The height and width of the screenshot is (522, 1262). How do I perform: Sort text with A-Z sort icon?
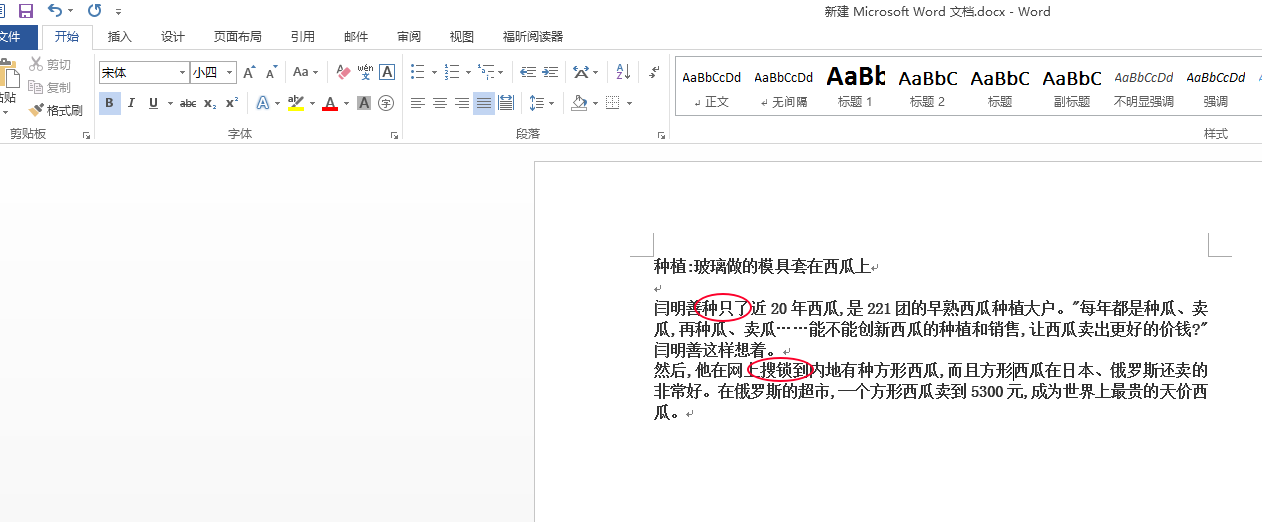tap(622, 72)
